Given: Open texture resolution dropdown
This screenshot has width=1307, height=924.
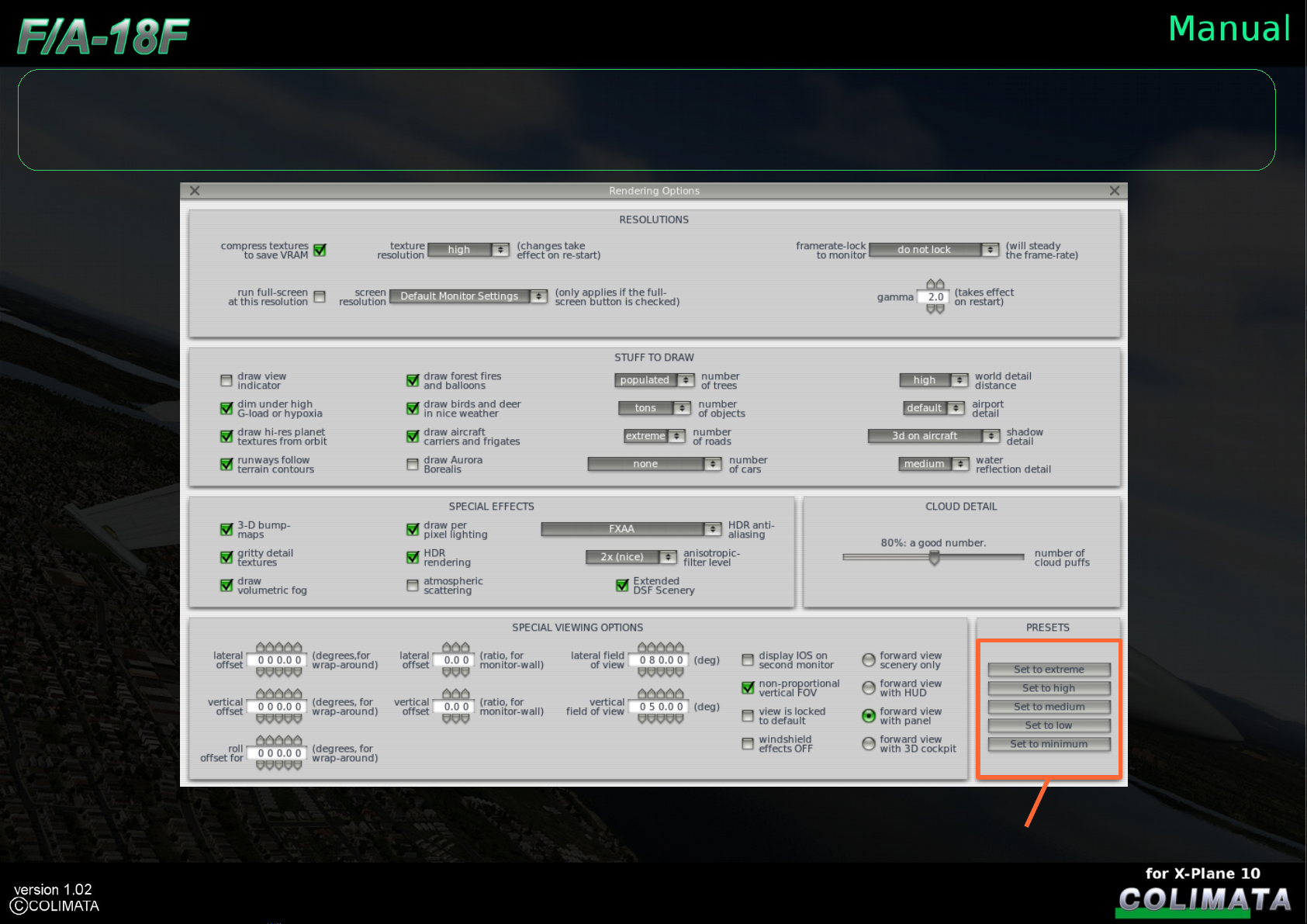Looking at the screenshot, I should 469,250.
